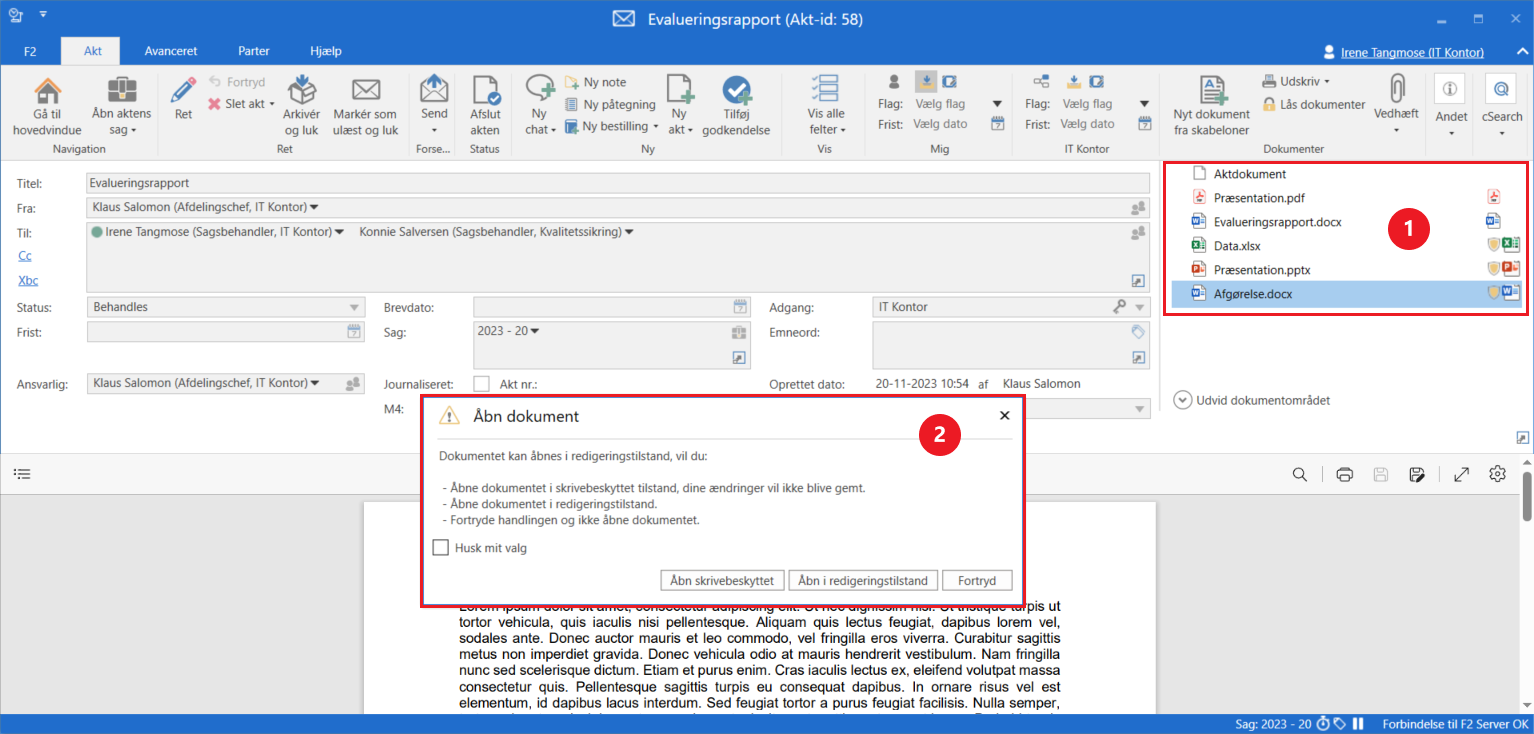Click Markér som ulæst og luk envelope

click(366, 92)
